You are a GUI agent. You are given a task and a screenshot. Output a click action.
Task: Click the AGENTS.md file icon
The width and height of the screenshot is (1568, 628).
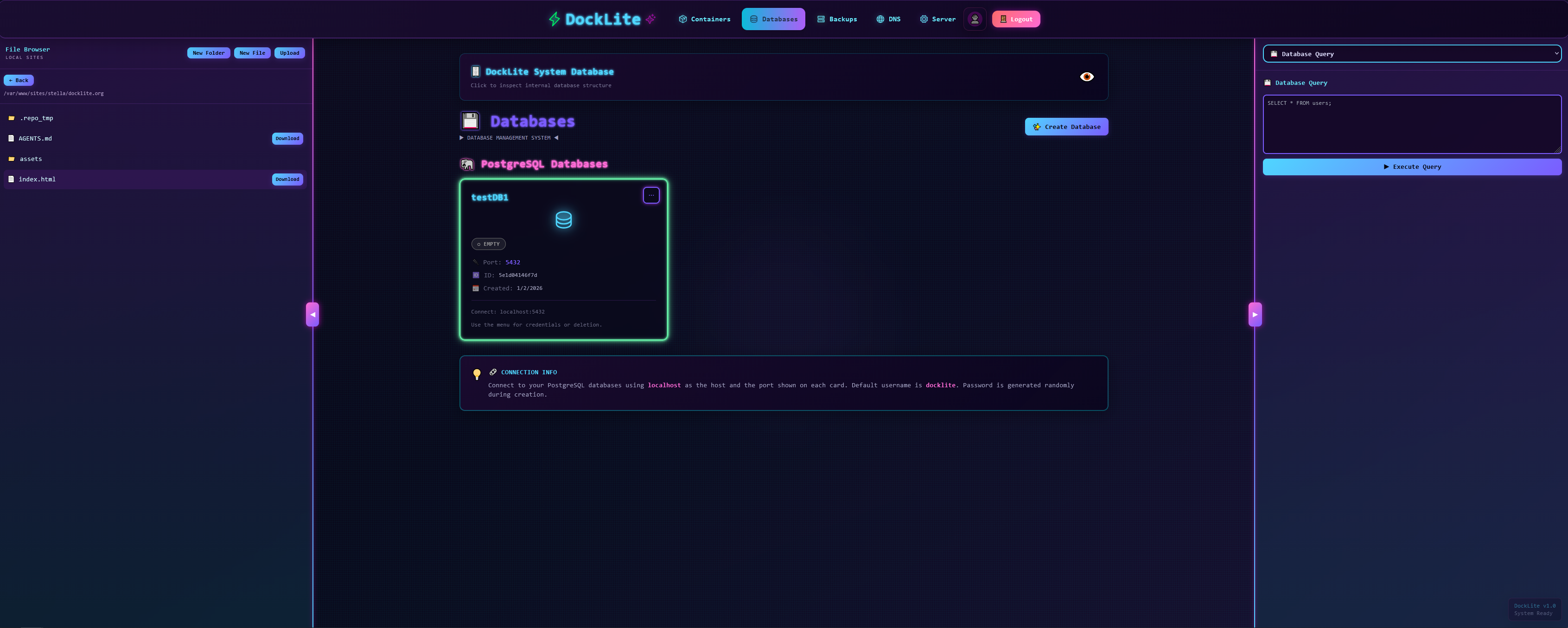[x=11, y=138]
